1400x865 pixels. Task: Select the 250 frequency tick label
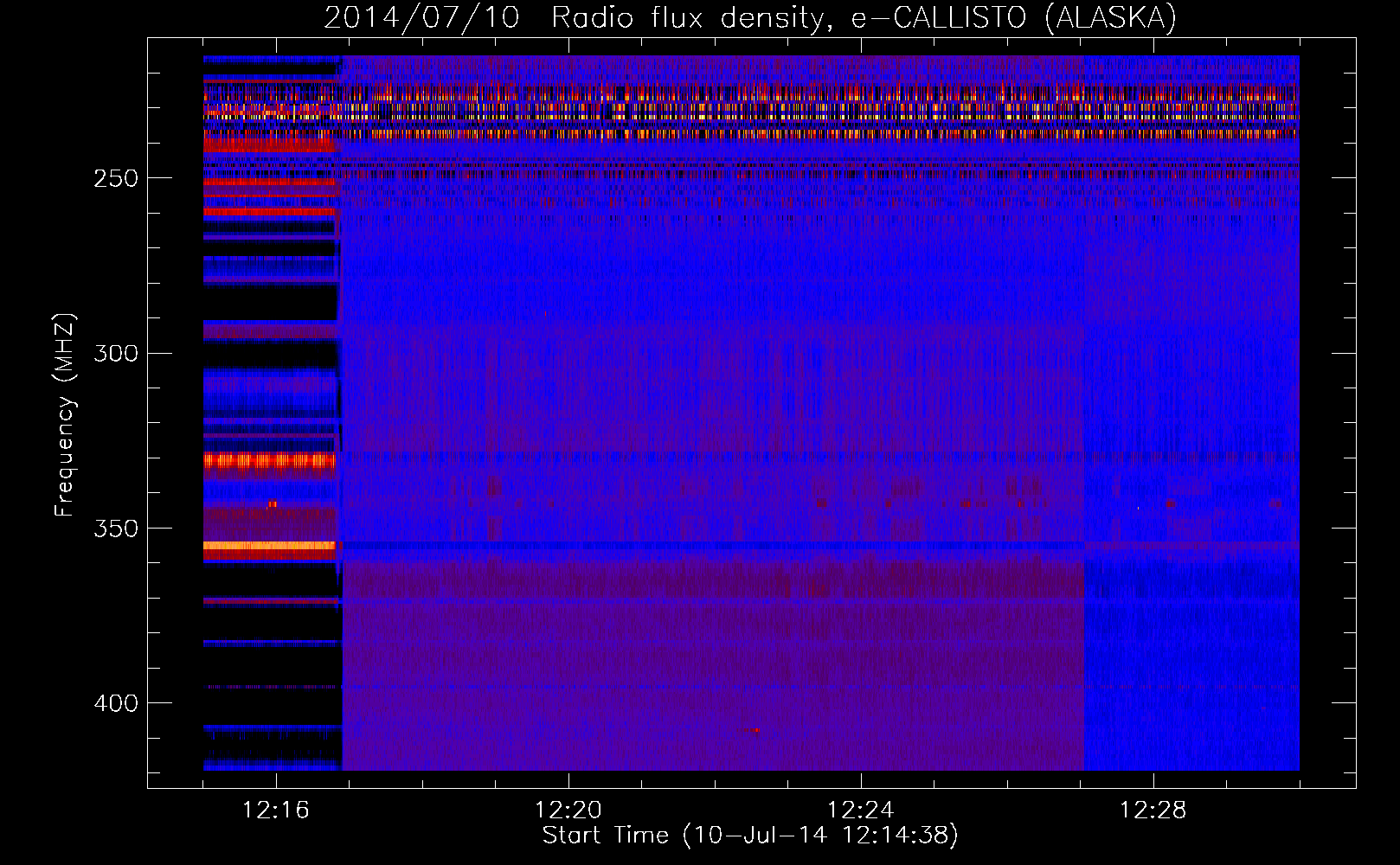click(115, 178)
